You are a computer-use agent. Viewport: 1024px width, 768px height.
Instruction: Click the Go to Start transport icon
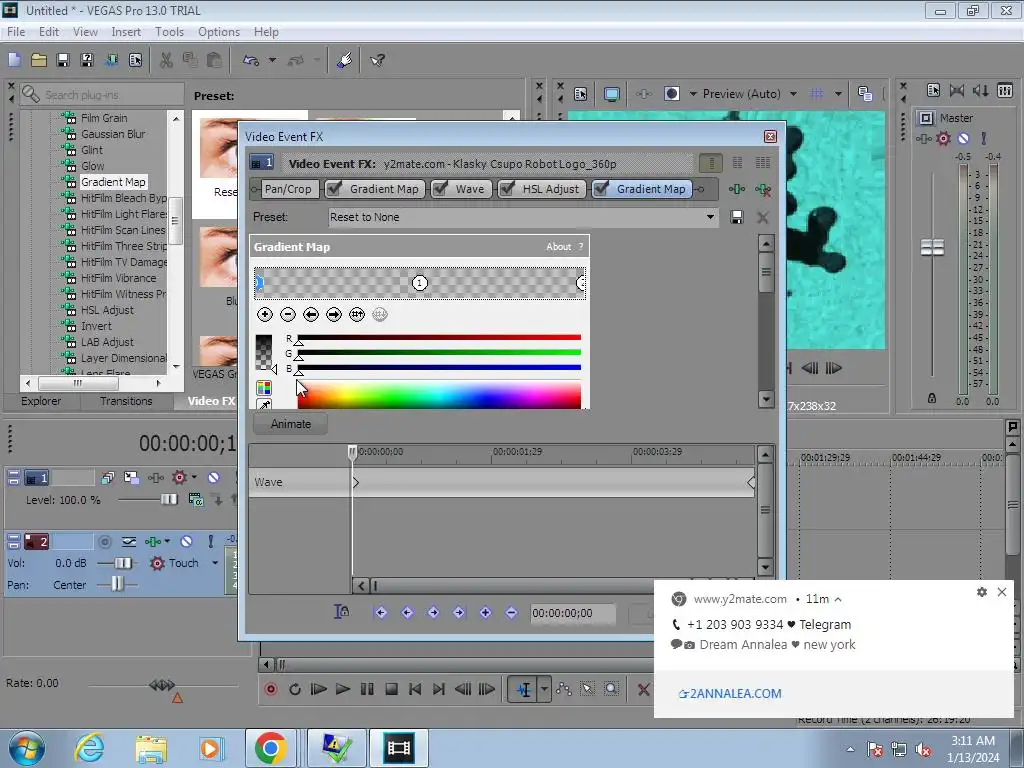coord(415,689)
